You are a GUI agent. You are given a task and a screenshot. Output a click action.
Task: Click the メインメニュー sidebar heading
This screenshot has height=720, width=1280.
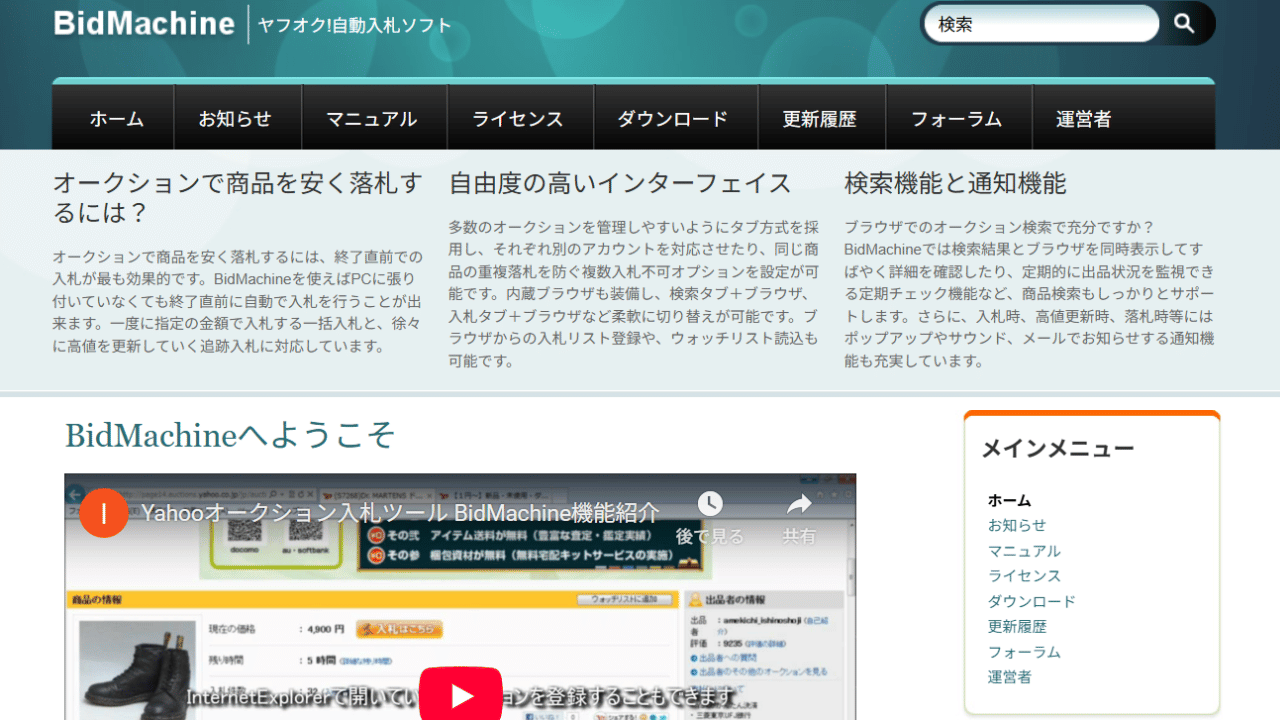pyautogui.click(x=1058, y=449)
